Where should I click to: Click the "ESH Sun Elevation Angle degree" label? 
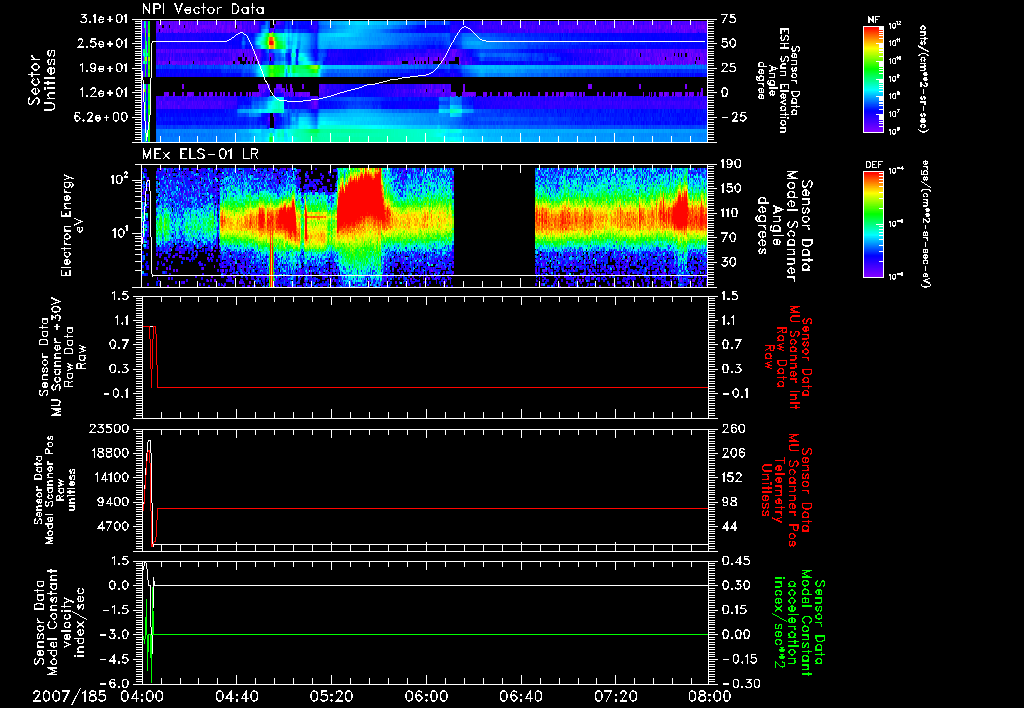pyautogui.click(x=777, y=80)
